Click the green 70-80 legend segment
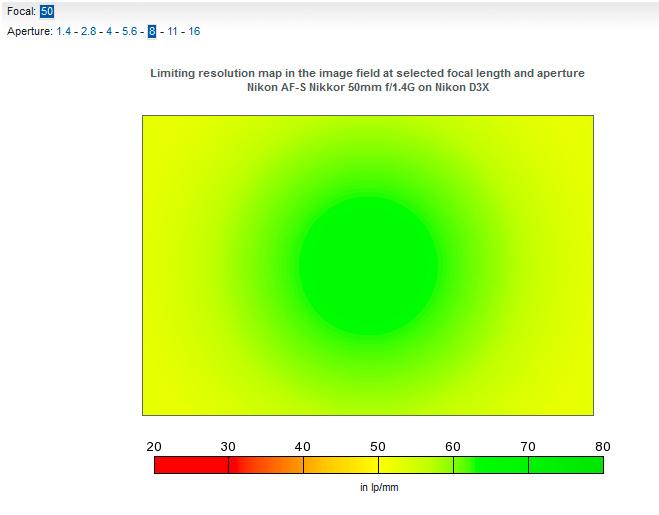The image size is (659, 515). (566, 465)
